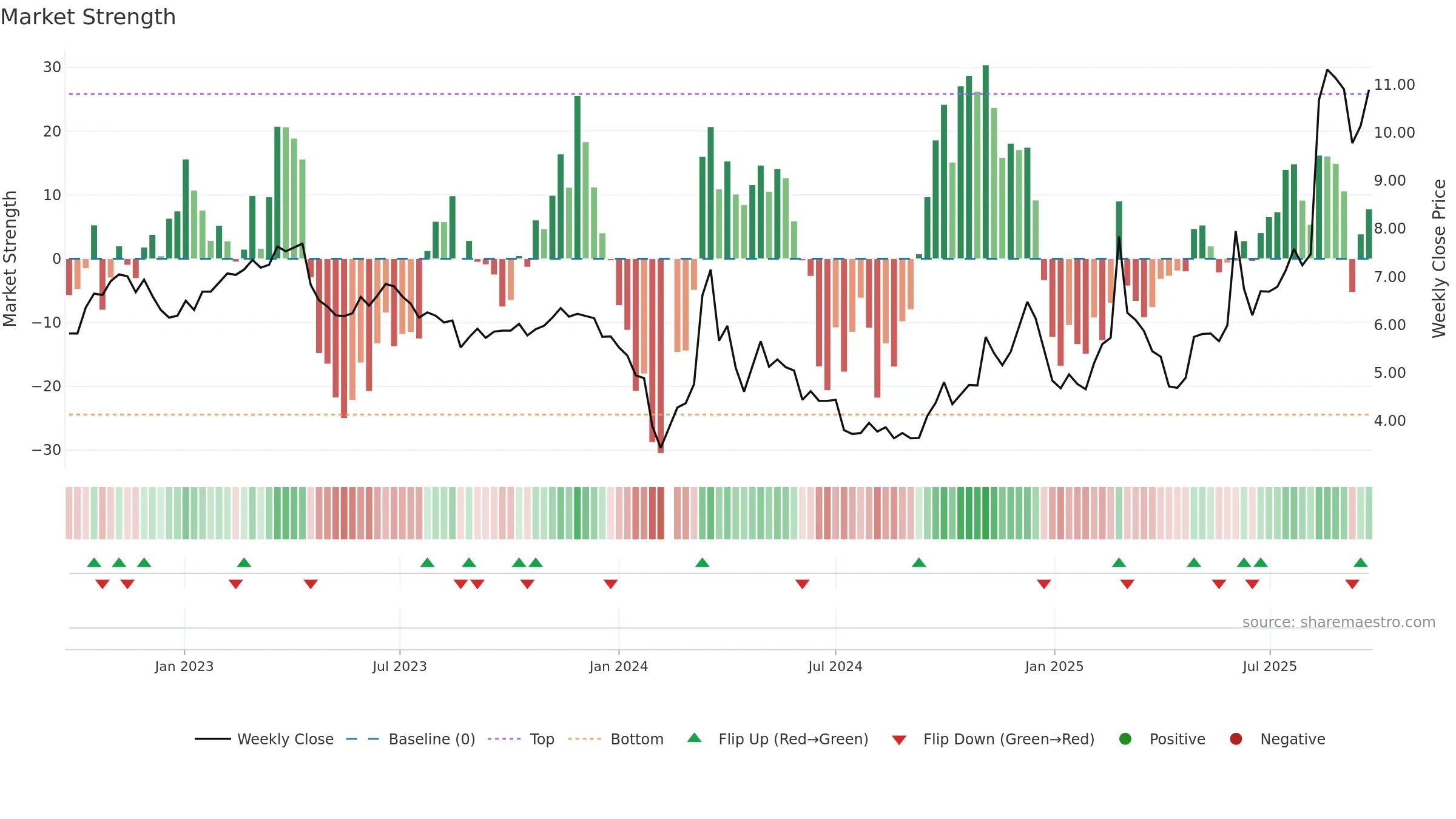Click the green Positive legend dot

1125,739
